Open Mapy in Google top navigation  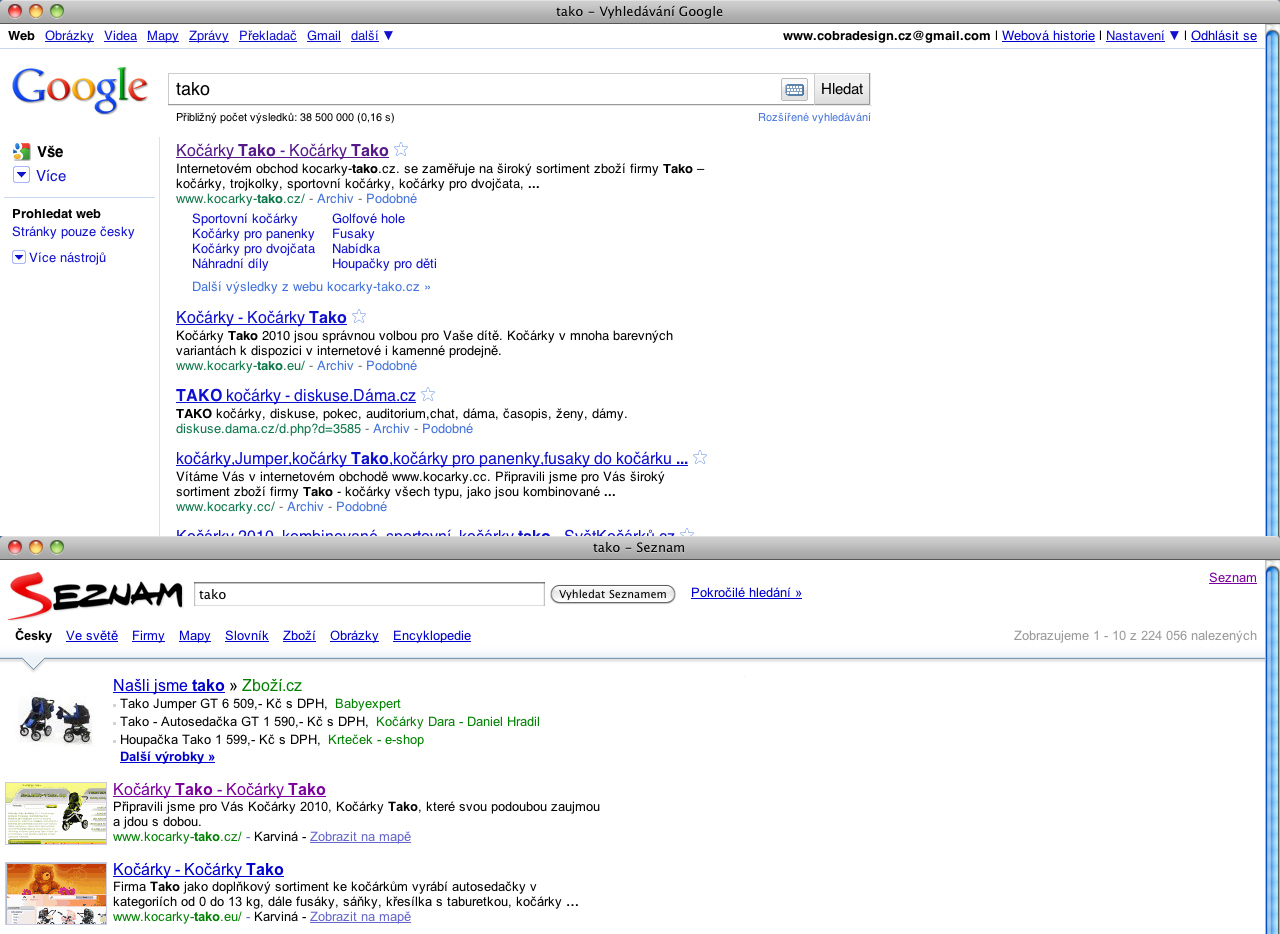(163, 35)
